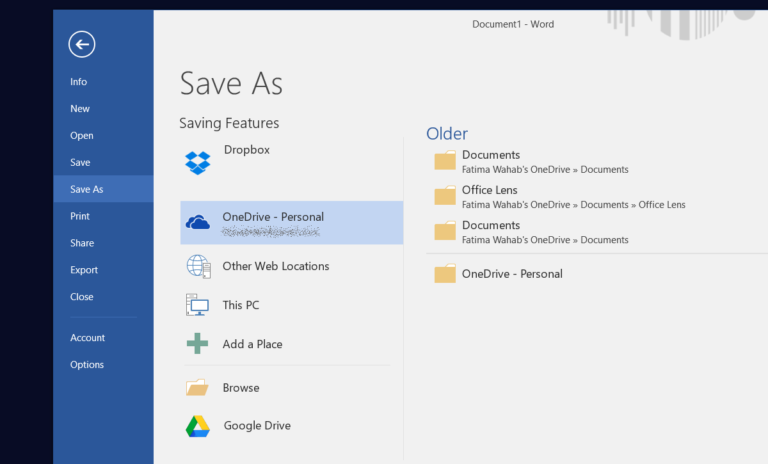
Task: Click Save in the backstage sidebar
Action: (80, 162)
